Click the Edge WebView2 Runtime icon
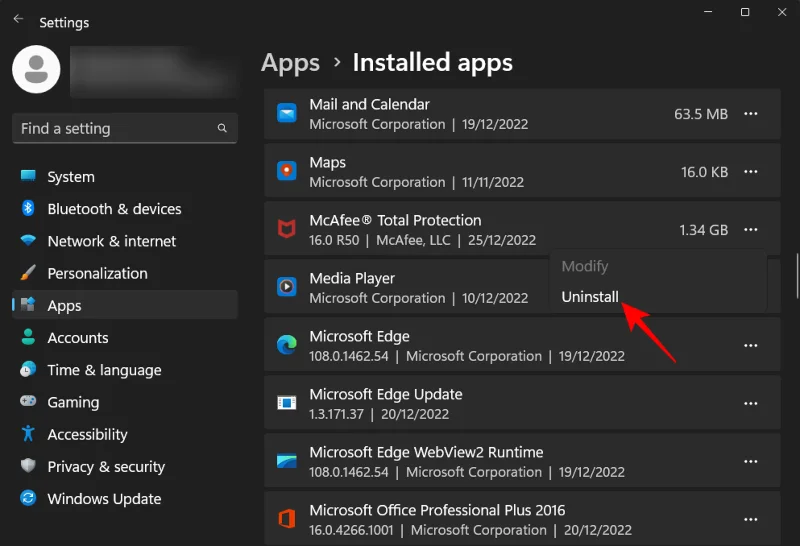Screen dimensions: 800x546 click(x=287, y=461)
